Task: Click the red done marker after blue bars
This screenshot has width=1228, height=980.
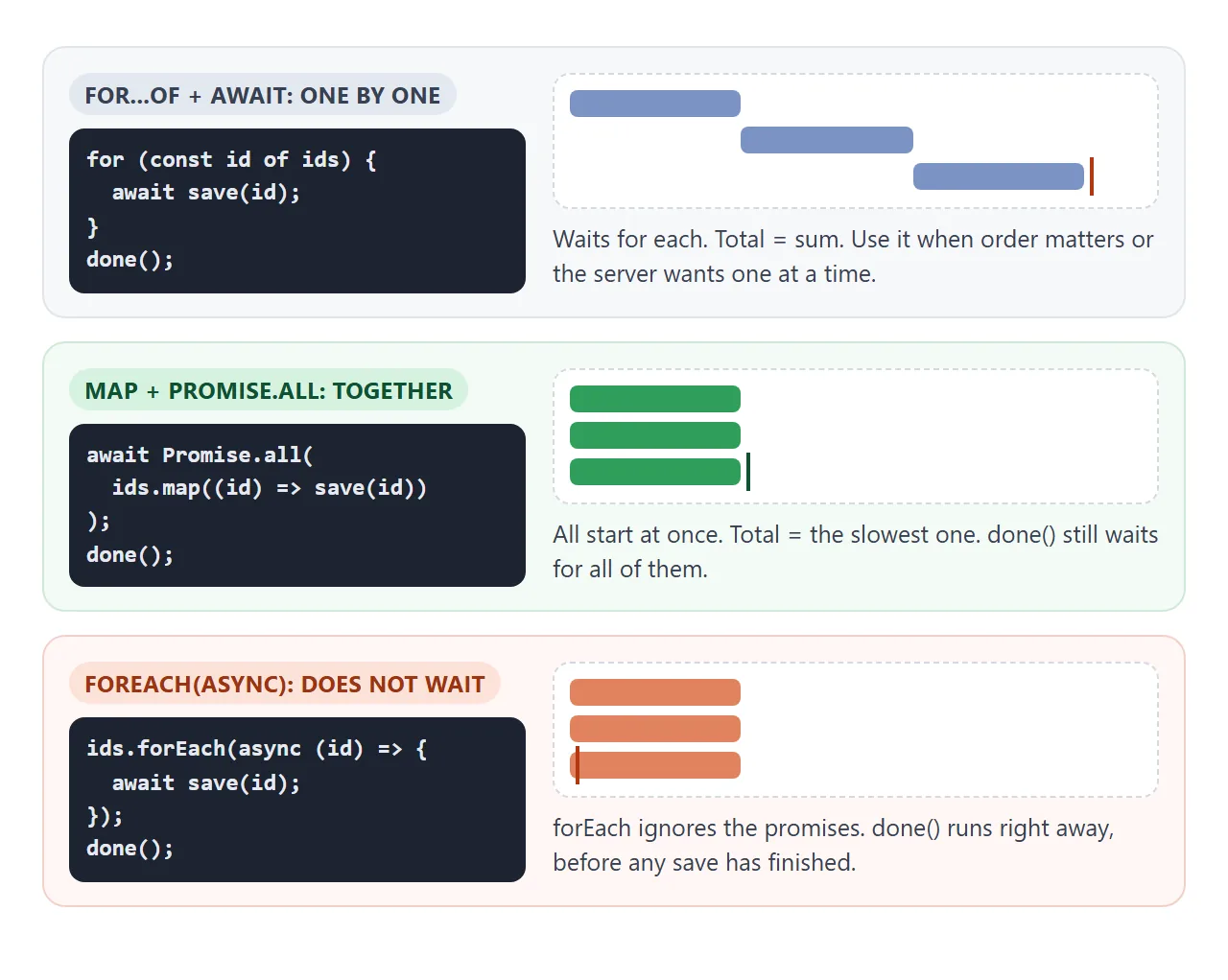Action: [1092, 176]
